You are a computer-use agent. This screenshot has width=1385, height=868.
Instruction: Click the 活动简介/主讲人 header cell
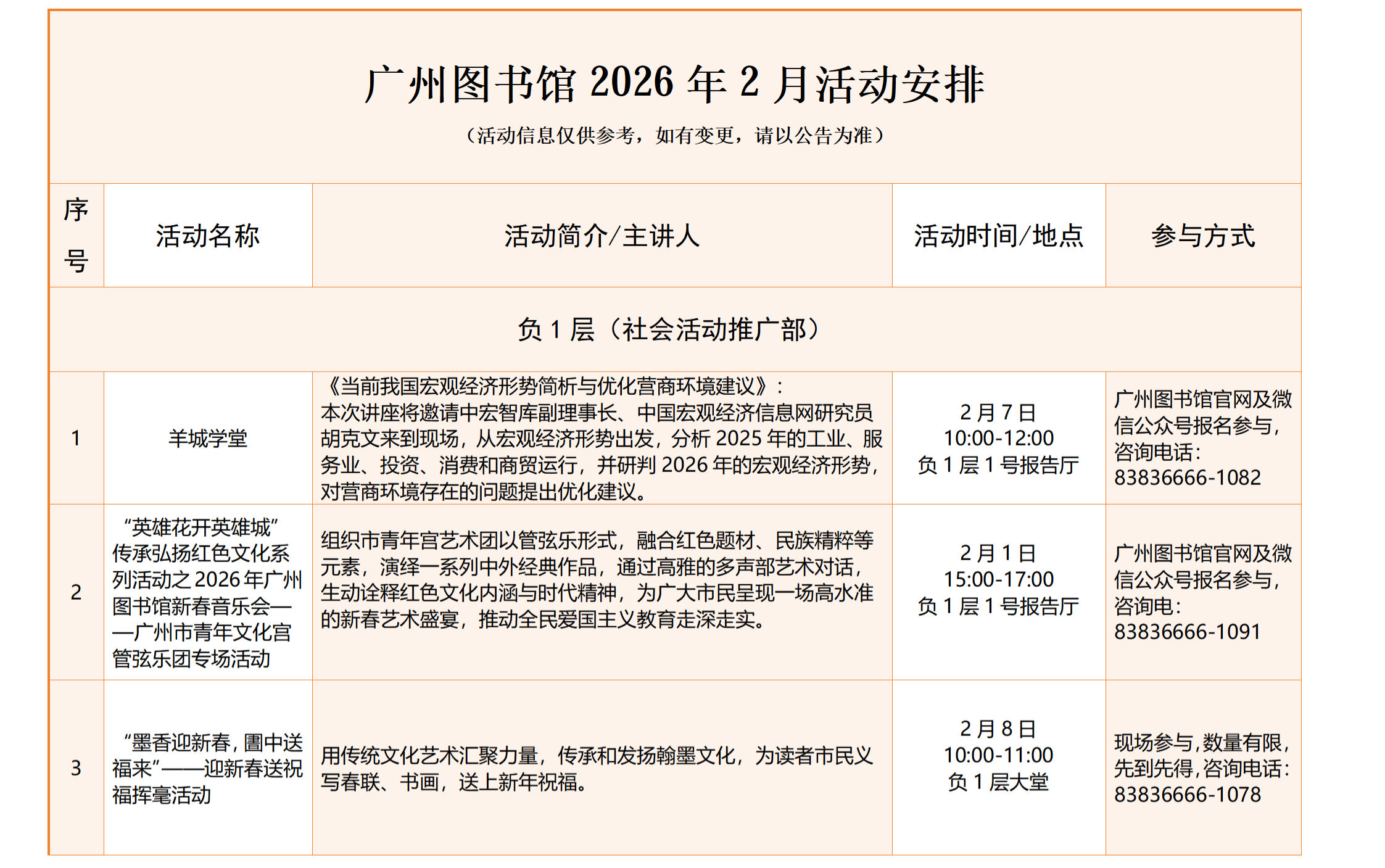[602, 236]
